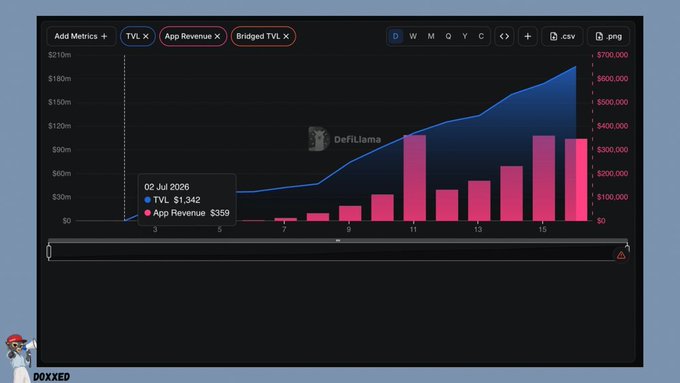This screenshot has height=383, width=680.
Task: Open the Add Metrics menu
Action: coord(81,36)
